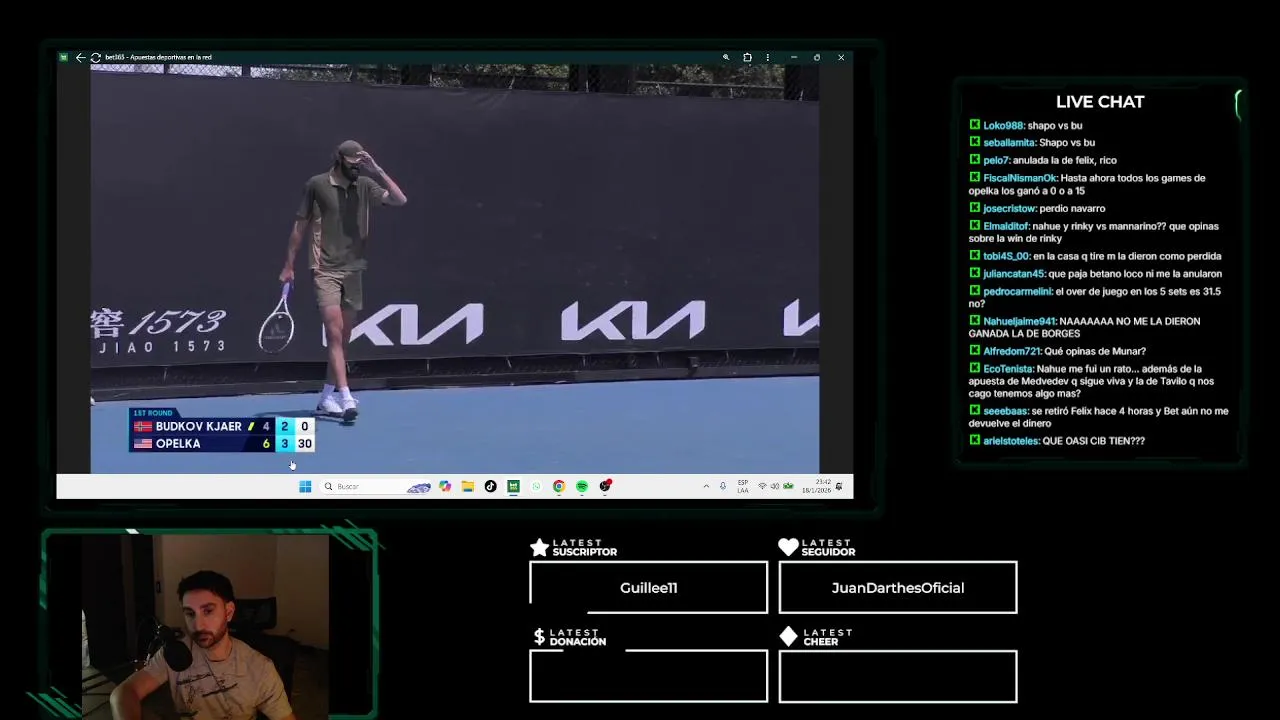The image size is (1280, 720).
Task: Open Google Chrome from the taskbar
Action: point(559,486)
